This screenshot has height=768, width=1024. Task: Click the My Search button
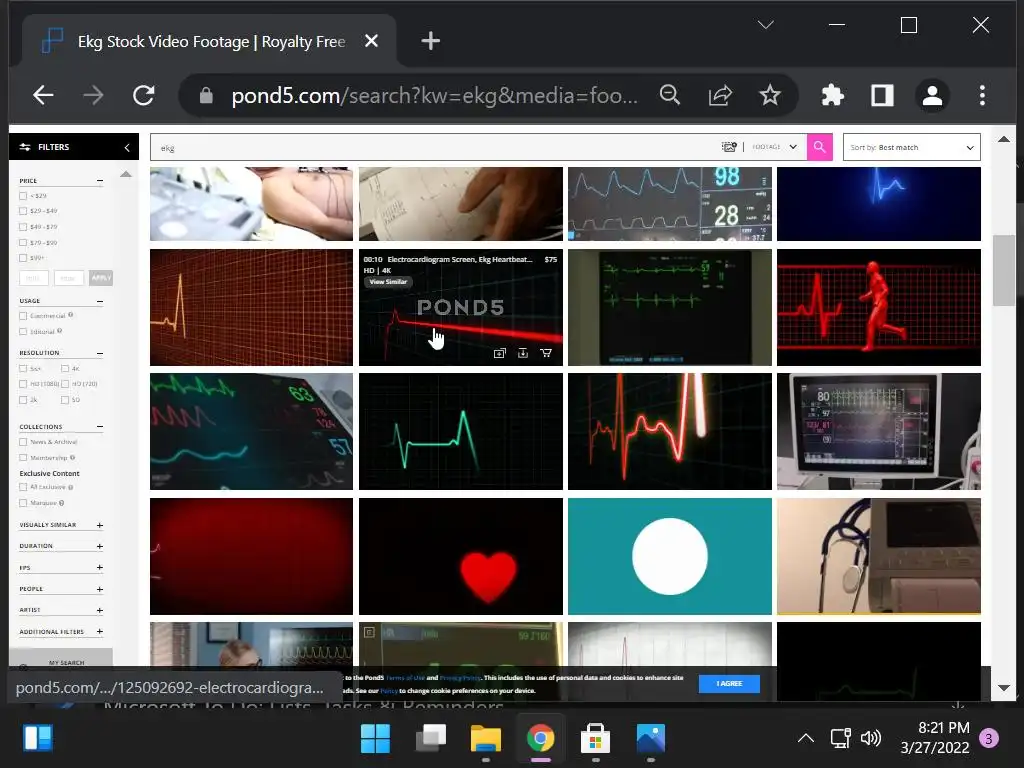tap(61, 660)
